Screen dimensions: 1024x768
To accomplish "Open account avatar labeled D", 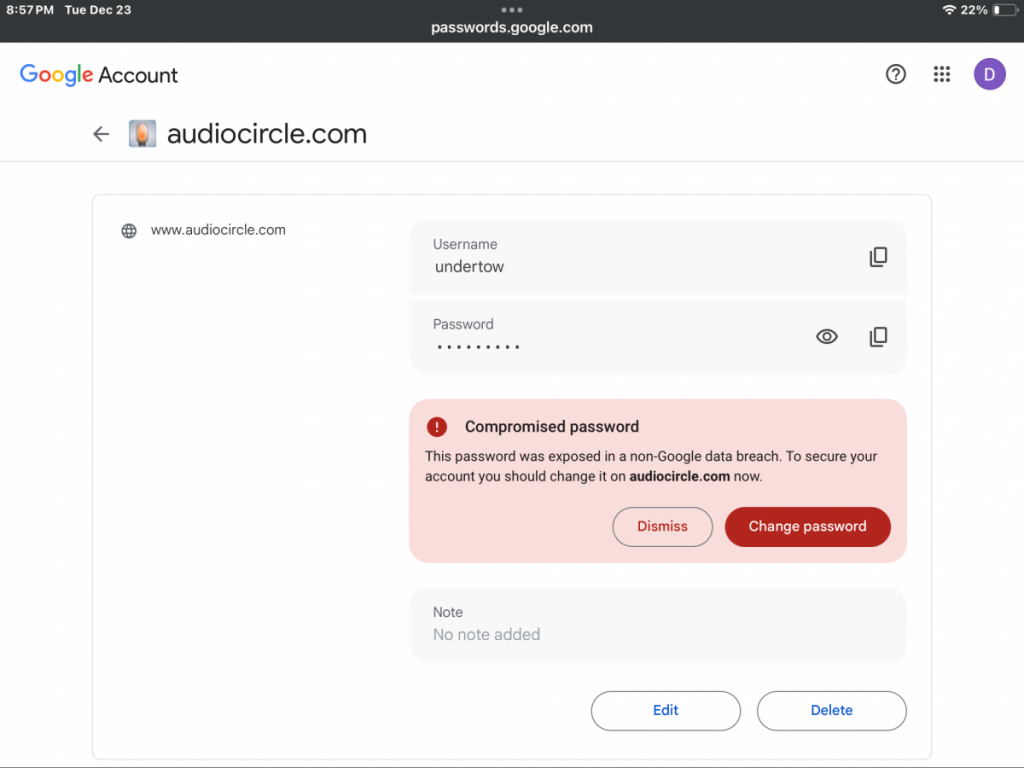I will (x=989, y=74).
